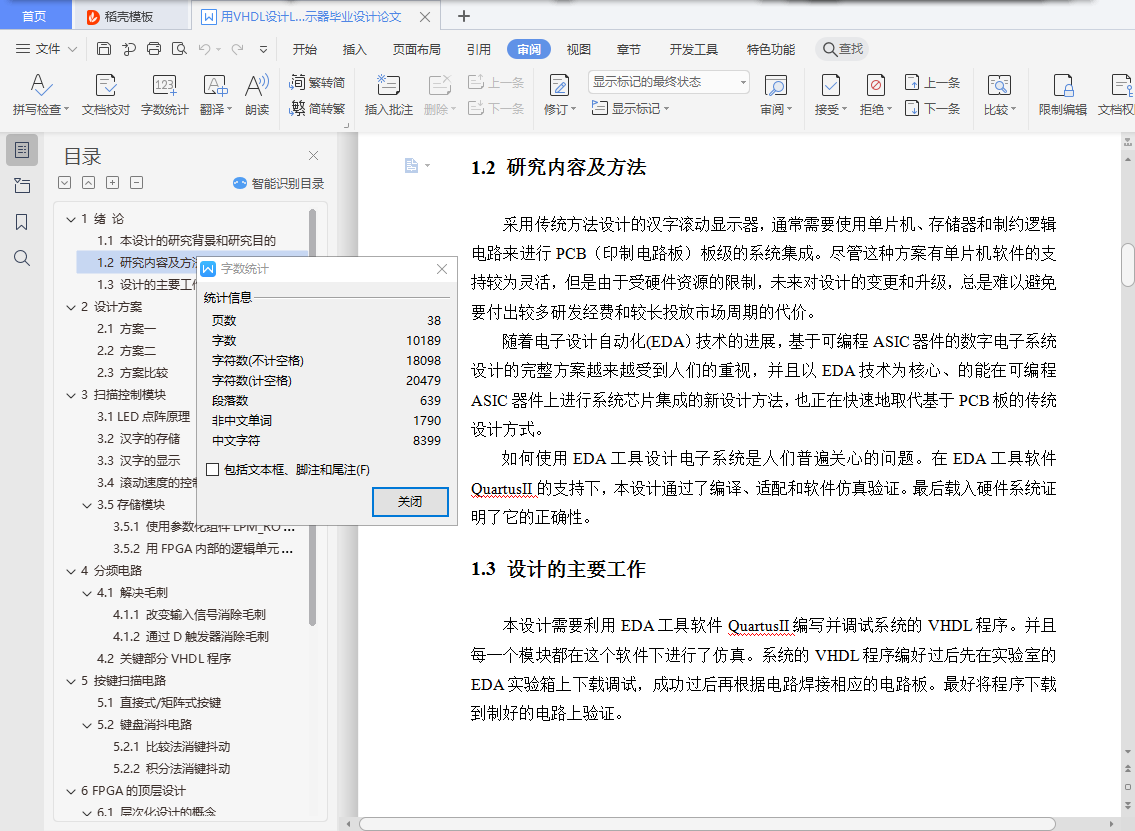1135x831 pixels.
Task: Click the track changes (修订) icon
Action: point(559,85)
